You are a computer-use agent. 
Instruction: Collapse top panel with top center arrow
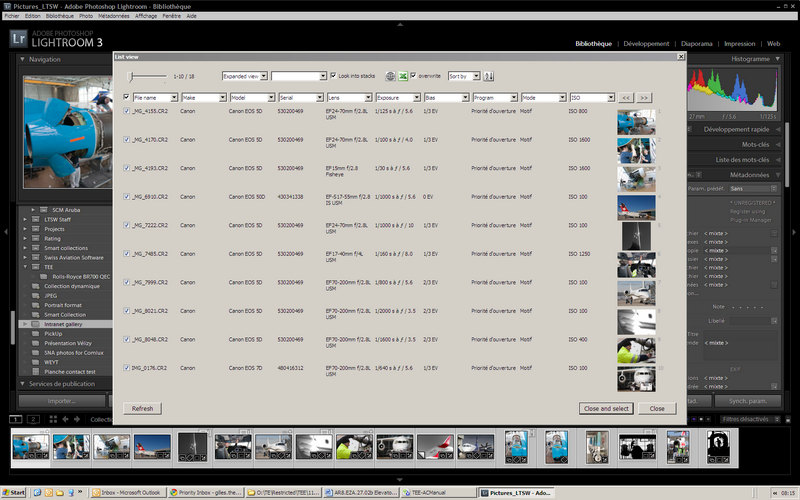pyautogui.click(x=400, y=24)
